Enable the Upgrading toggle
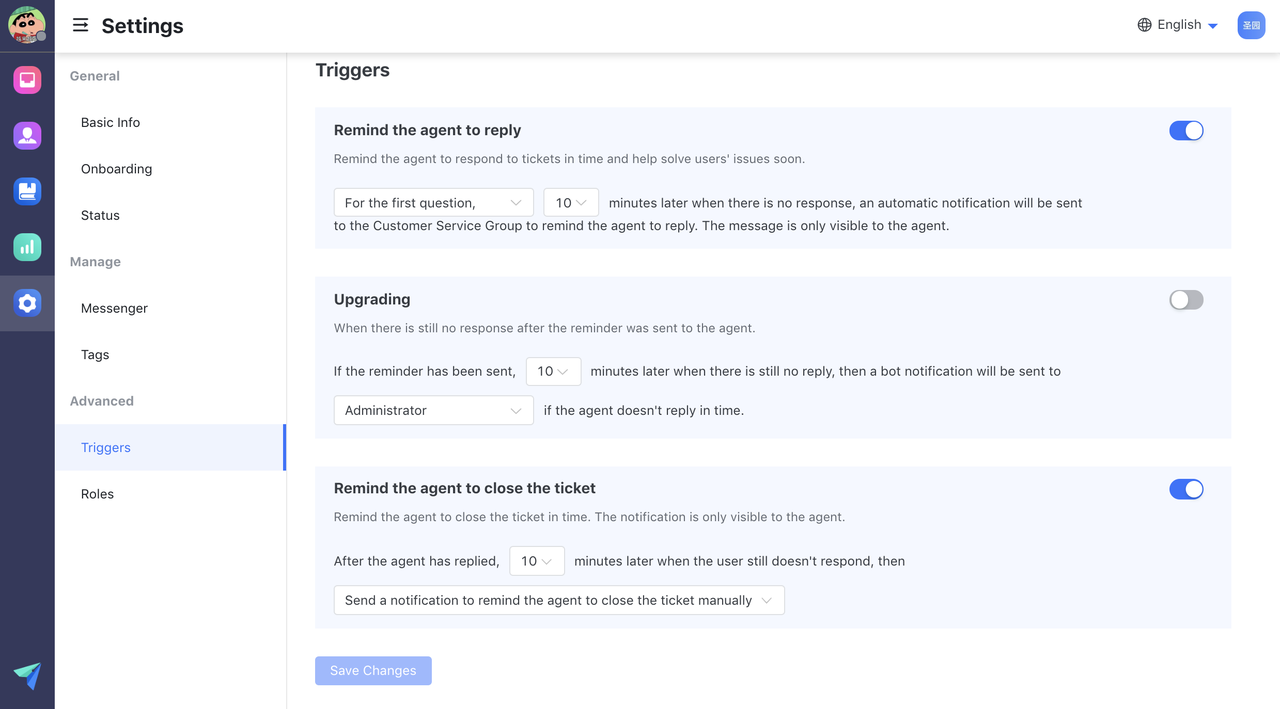Screen dimensions: 1280x709 pos(1186,300)
